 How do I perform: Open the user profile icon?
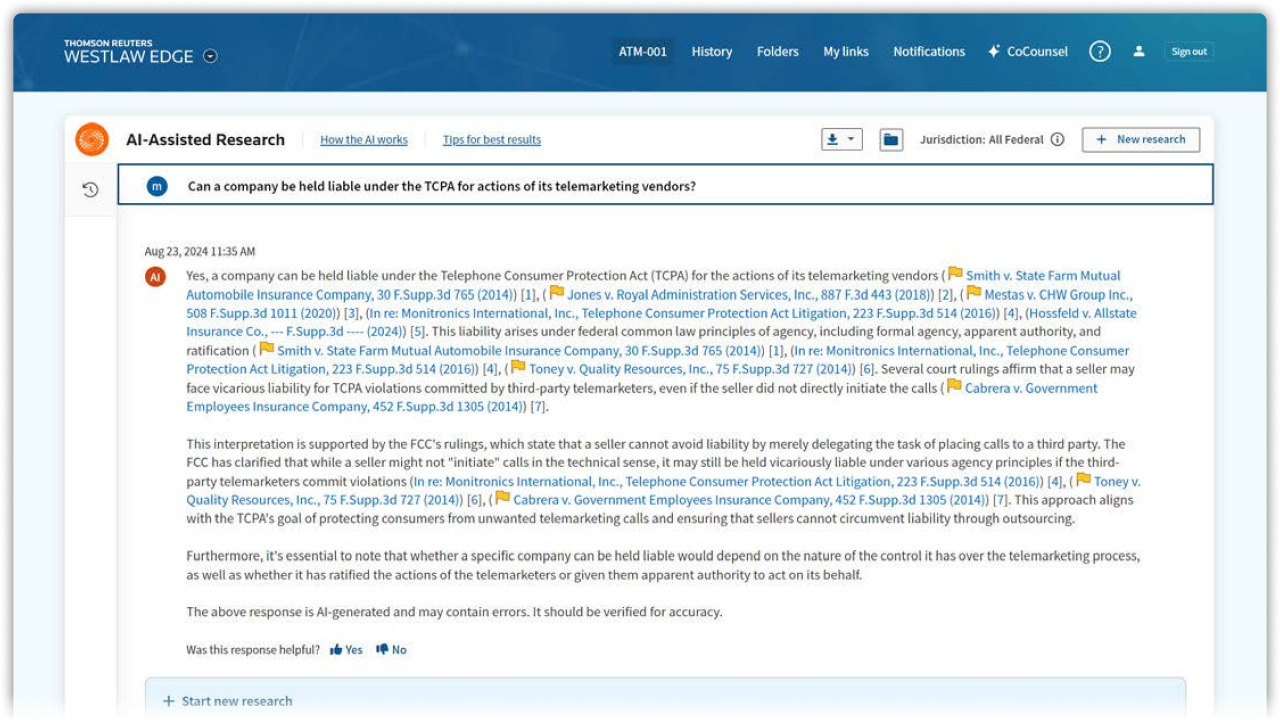pyautogui.click(x=1138, y=52)
